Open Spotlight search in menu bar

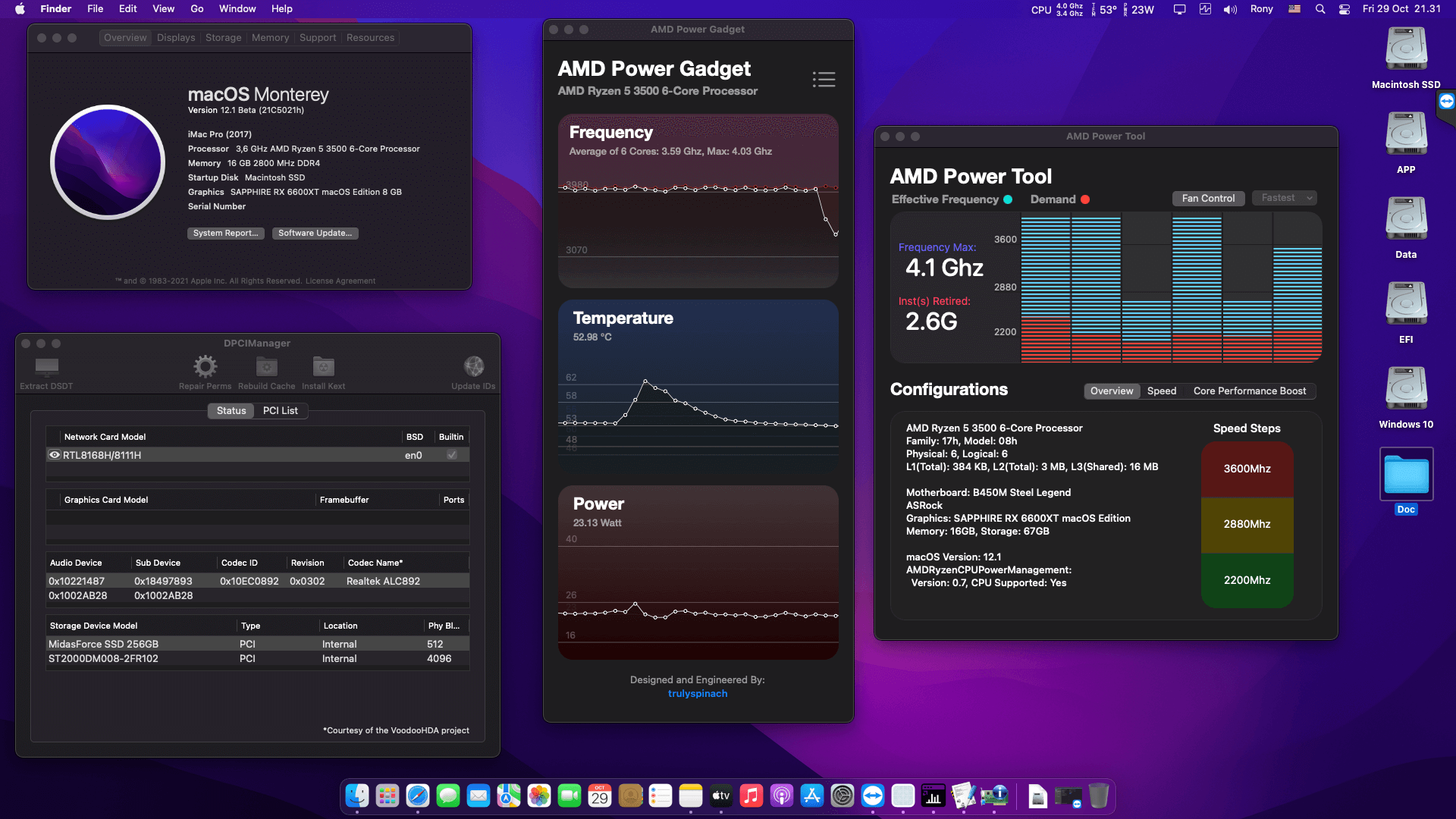point(1320,9)
